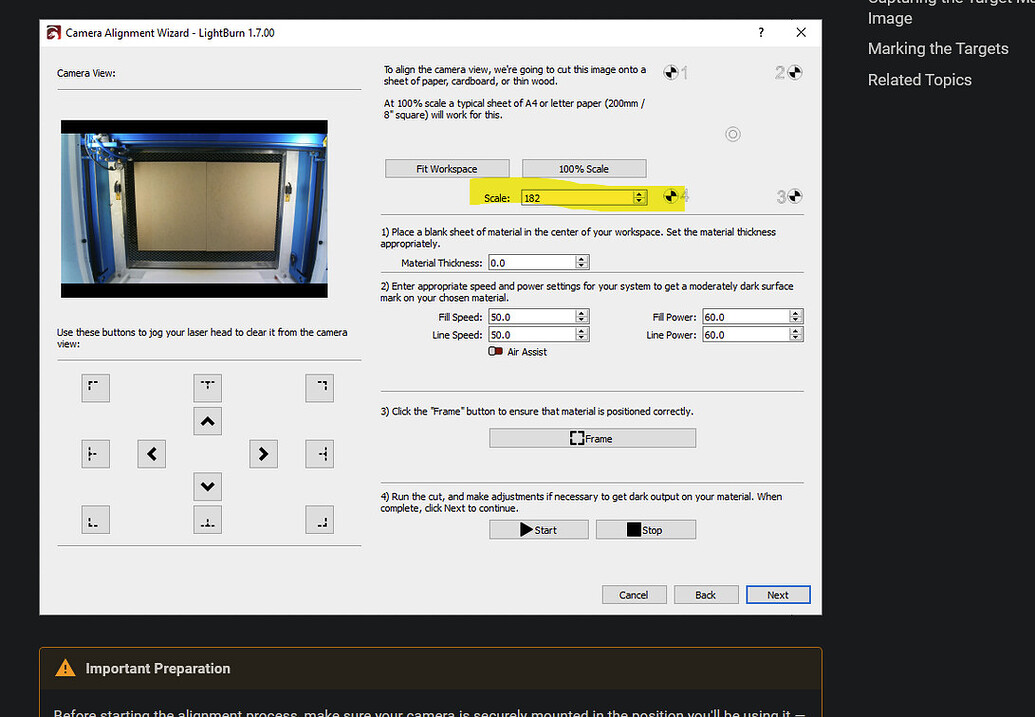
Task: Jog laser head to top-right corner
Action: pos(319,388)
